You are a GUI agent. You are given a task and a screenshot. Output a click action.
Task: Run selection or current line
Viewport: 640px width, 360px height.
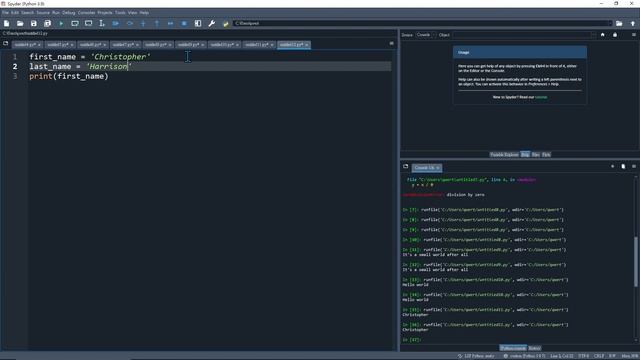click(x=102, y=24)
